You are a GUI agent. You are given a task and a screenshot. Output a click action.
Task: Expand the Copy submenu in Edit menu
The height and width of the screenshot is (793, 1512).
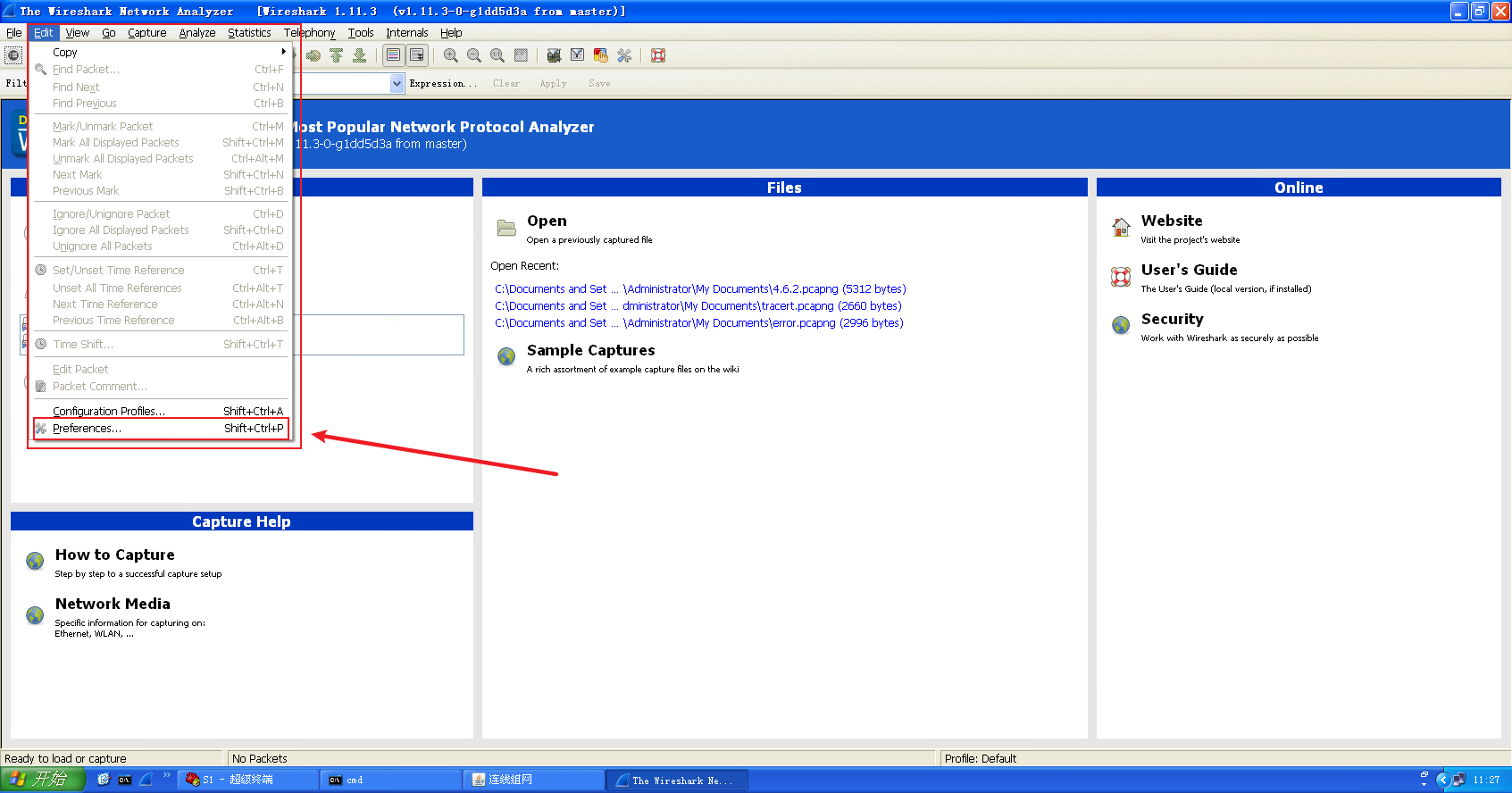coord(161,53)
